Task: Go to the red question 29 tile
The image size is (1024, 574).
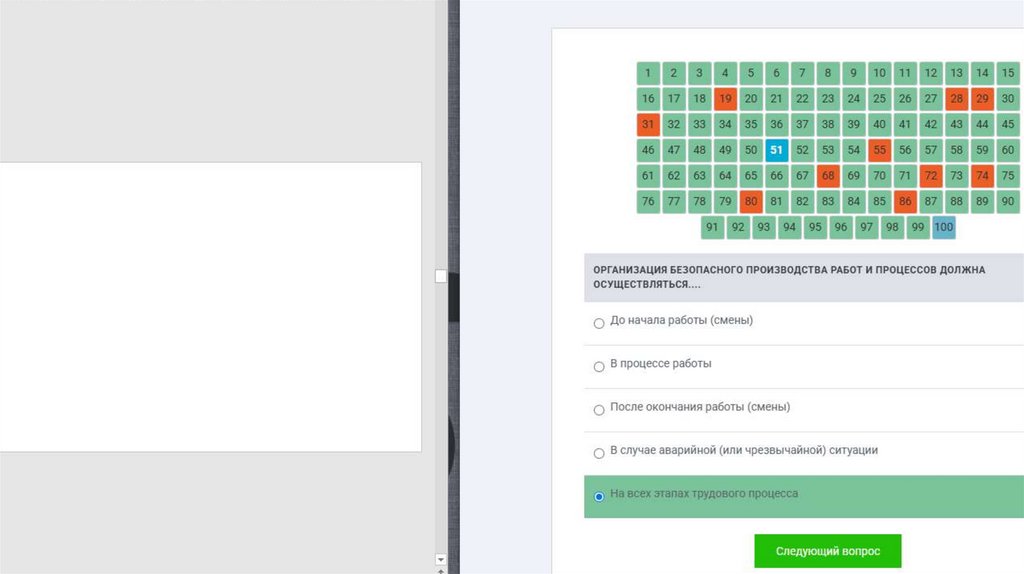Action: point(982,99)
